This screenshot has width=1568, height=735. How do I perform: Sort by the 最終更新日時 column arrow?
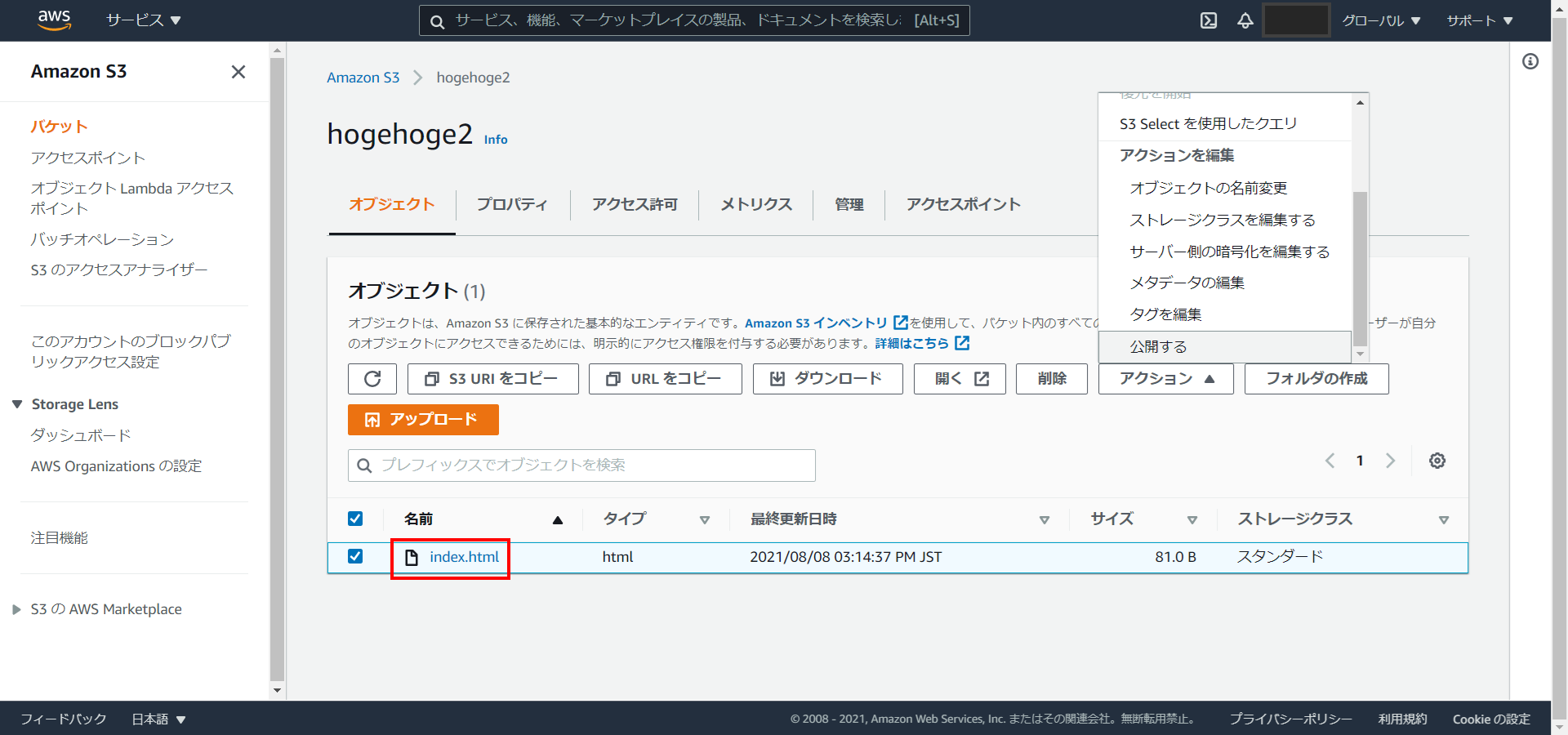point(1045,520)
